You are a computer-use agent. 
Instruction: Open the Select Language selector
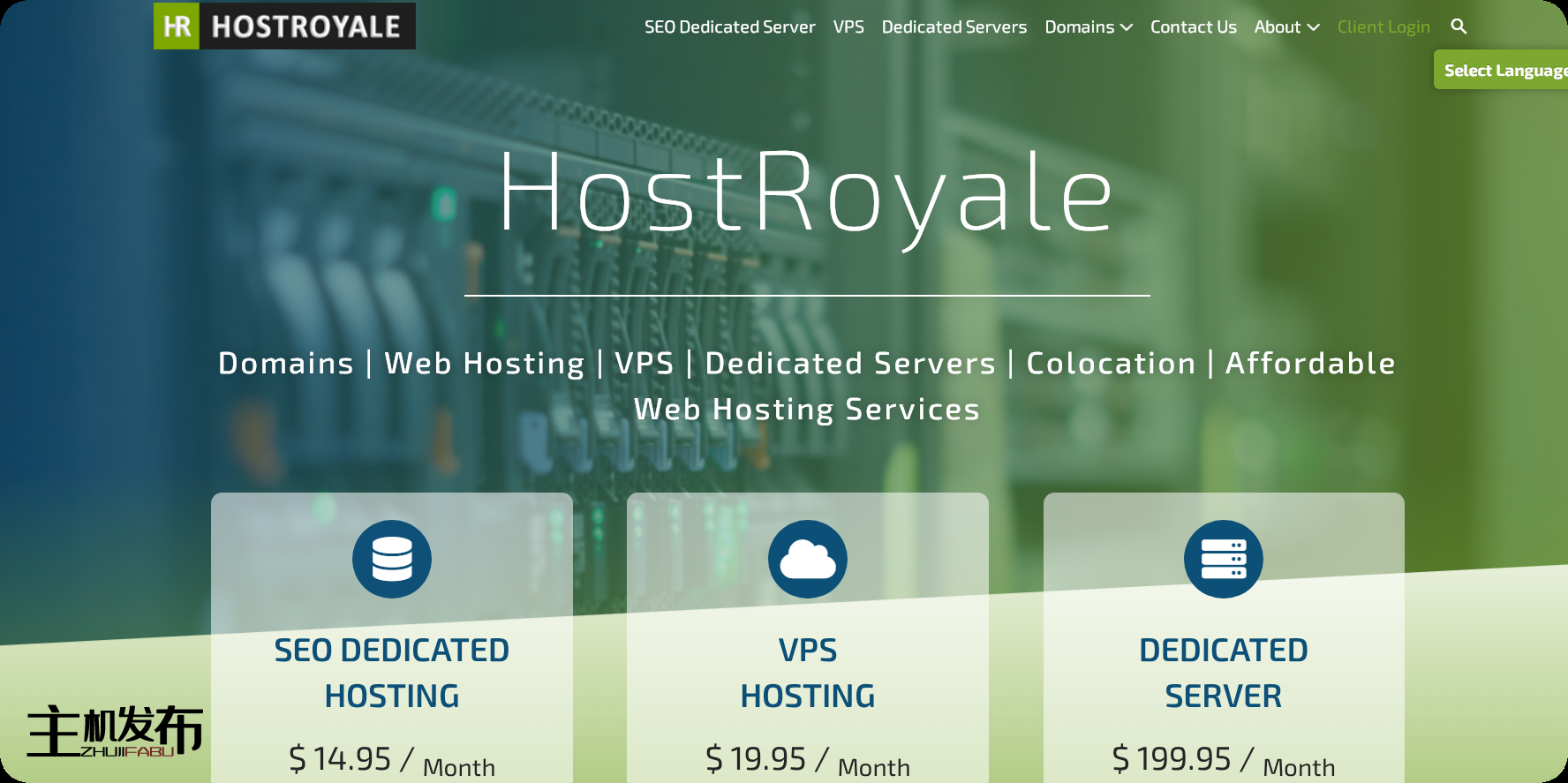[x=1503, y=71]
